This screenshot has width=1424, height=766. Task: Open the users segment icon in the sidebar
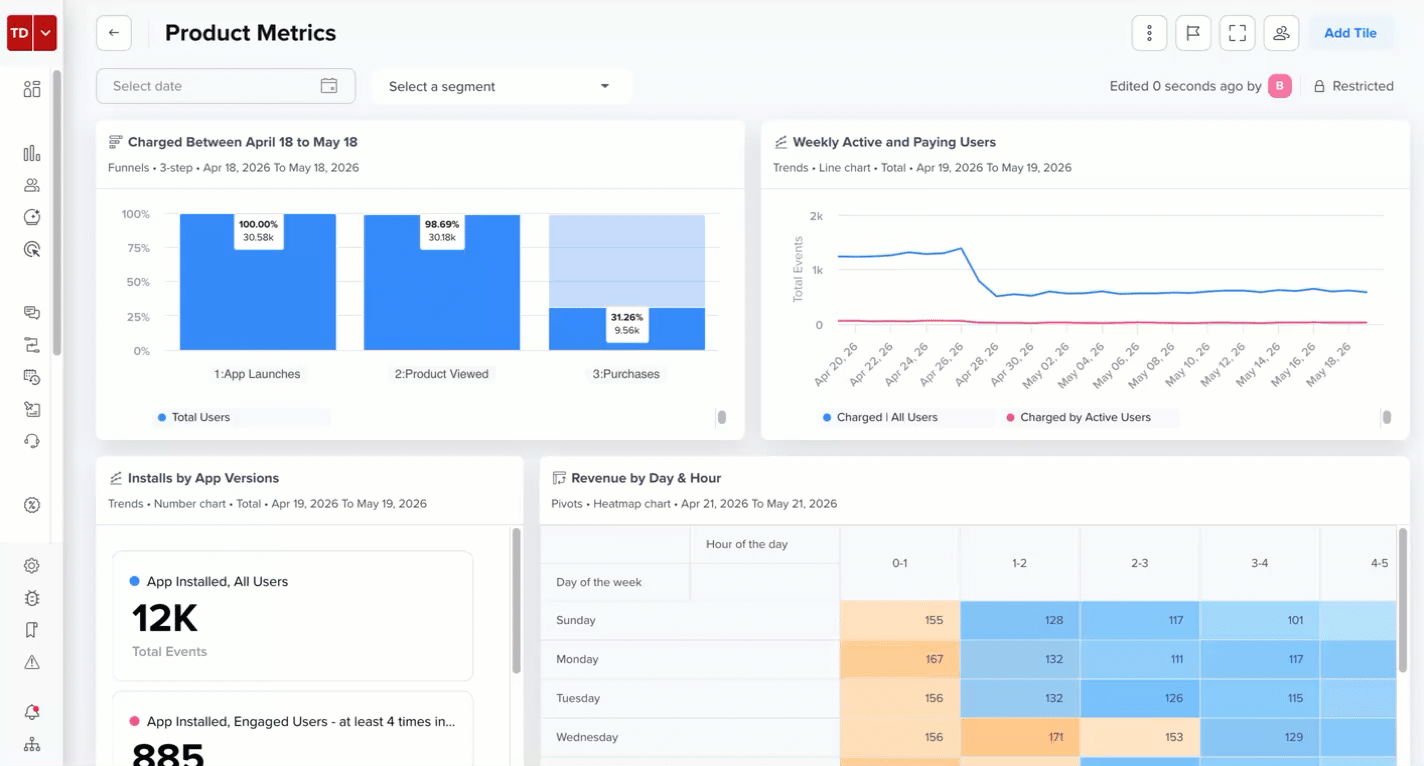coord(32,185)
